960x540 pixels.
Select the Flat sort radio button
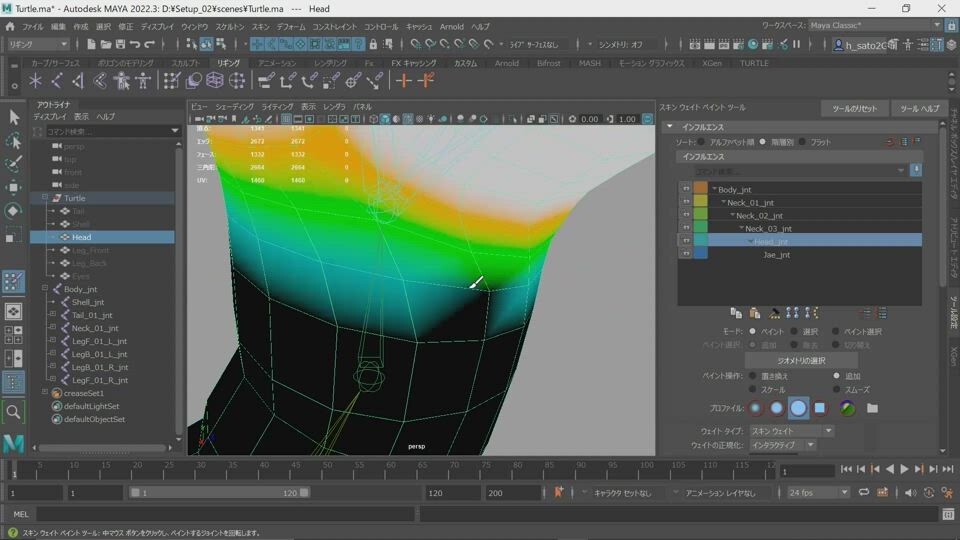click(x=803, y=142)
